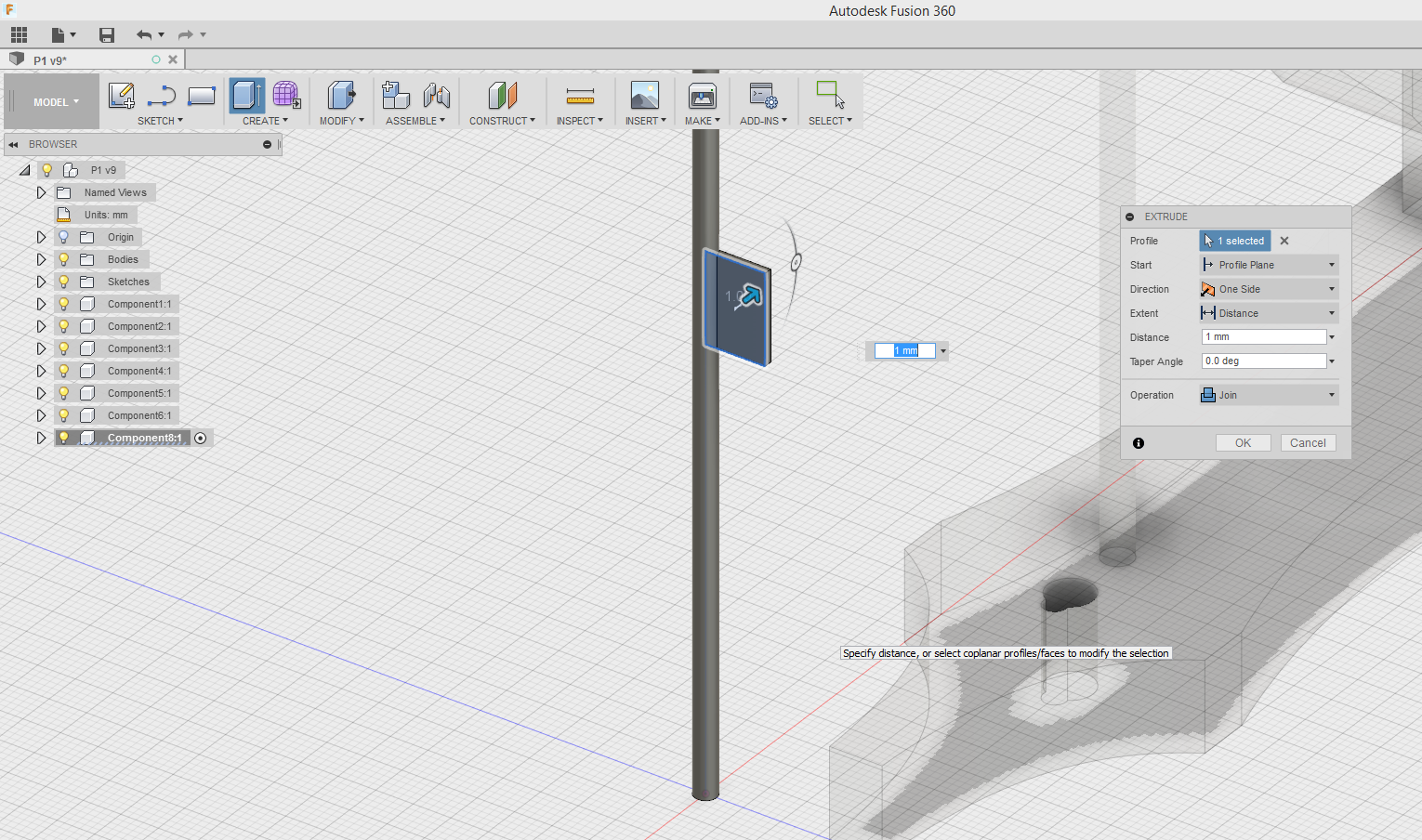Open the MODEL workspace dropdown
1422x840 pixels.
click(55, 102)
